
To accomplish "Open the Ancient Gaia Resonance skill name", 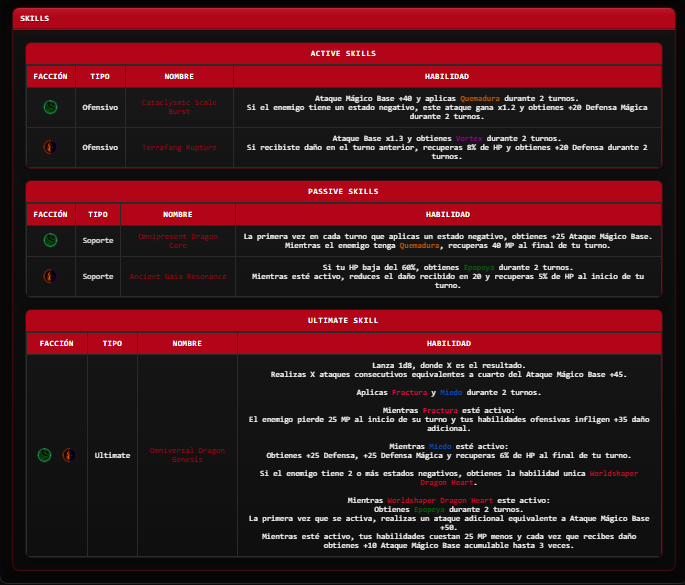I will [x=178, y=277].
